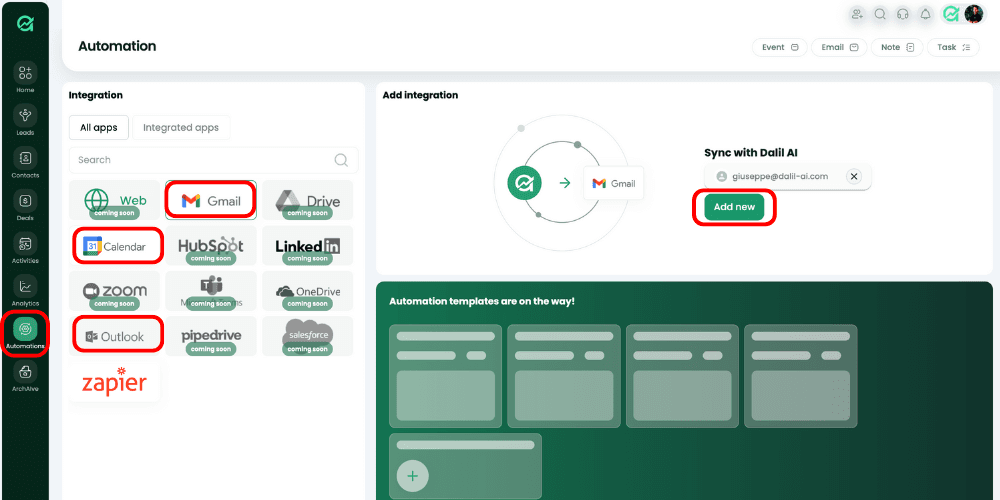Select Microsoft Teams tile
The image size is (1000, 500).
(211, 291)
